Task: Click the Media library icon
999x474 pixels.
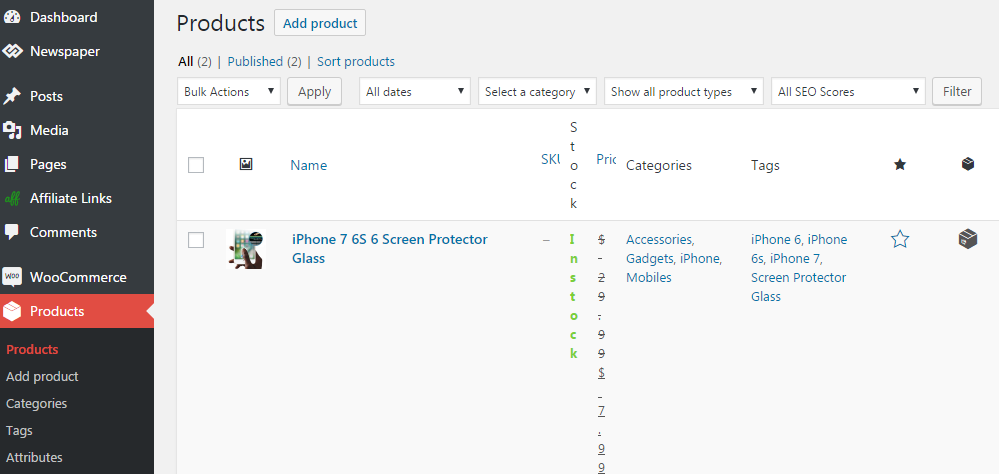Action: pyautogui.click(x=12, y=130)
